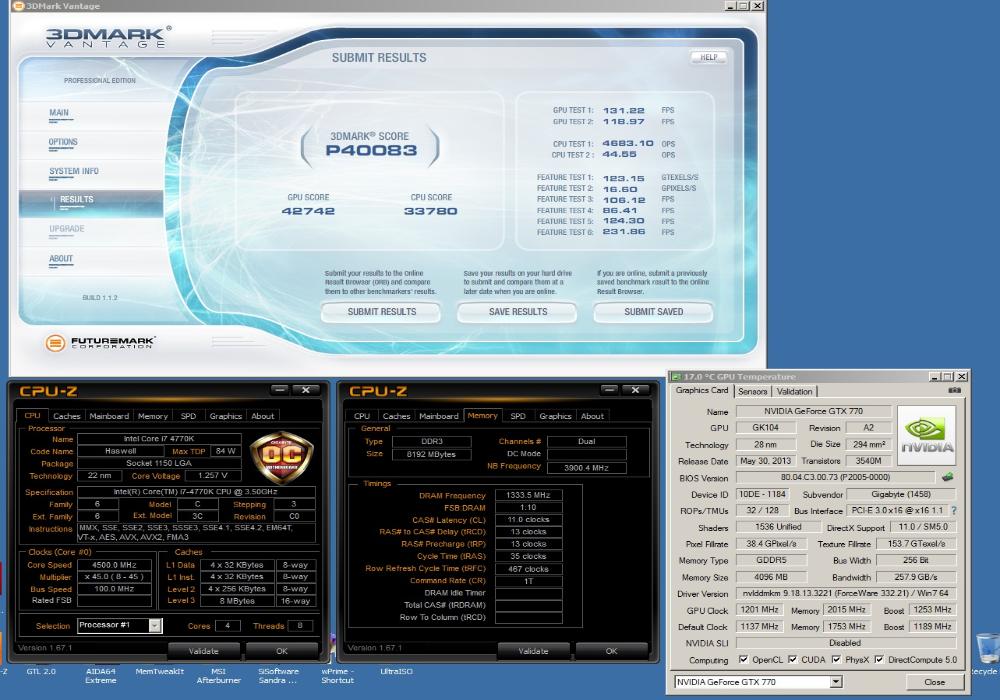Click the CPU name field Intel Core i7 4770K
The width and height of the screenshot is (1000, 700).
click(x=159, y=439)
